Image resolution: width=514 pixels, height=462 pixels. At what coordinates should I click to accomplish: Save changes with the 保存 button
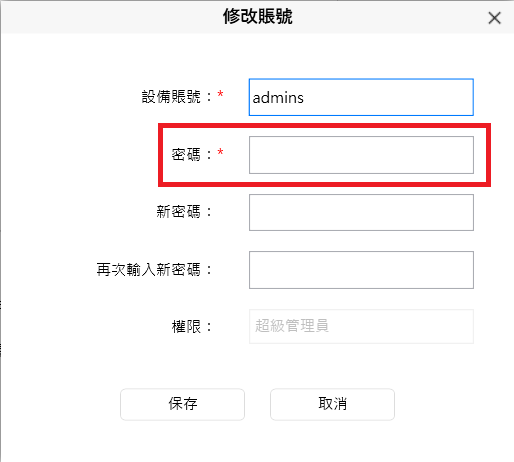click(x=182, y=404)
